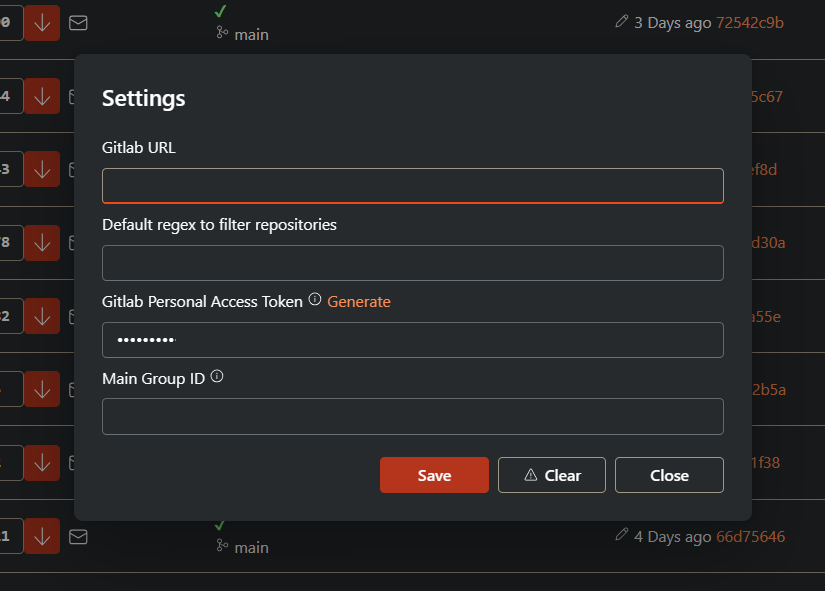Screen dimensions: 825x591
Task: Click mail icon in 72542c9b row
Action: pyautogui.click(x=78, y=23)
